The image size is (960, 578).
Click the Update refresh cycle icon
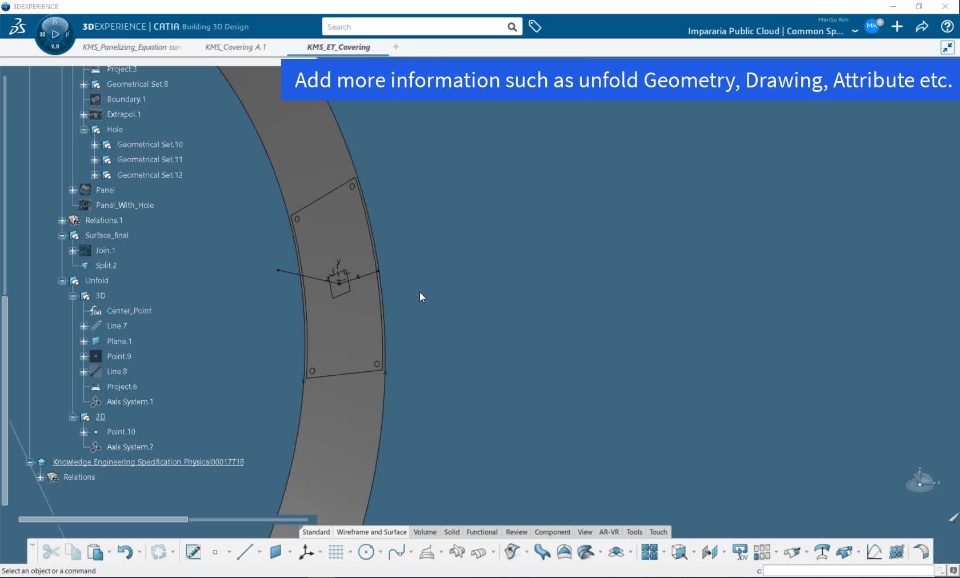159,552
